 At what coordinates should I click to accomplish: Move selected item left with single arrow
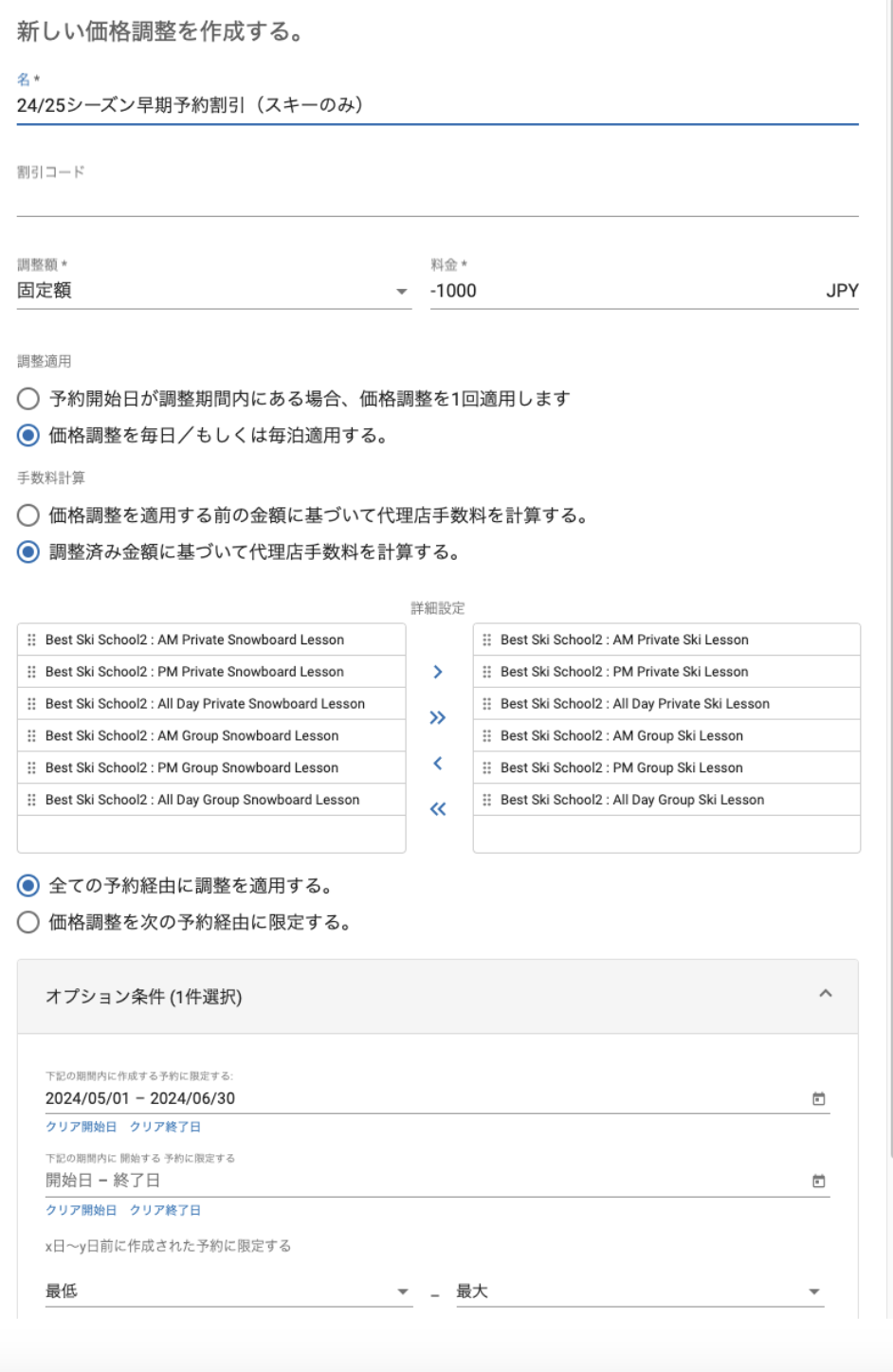[x=438, y=763]
